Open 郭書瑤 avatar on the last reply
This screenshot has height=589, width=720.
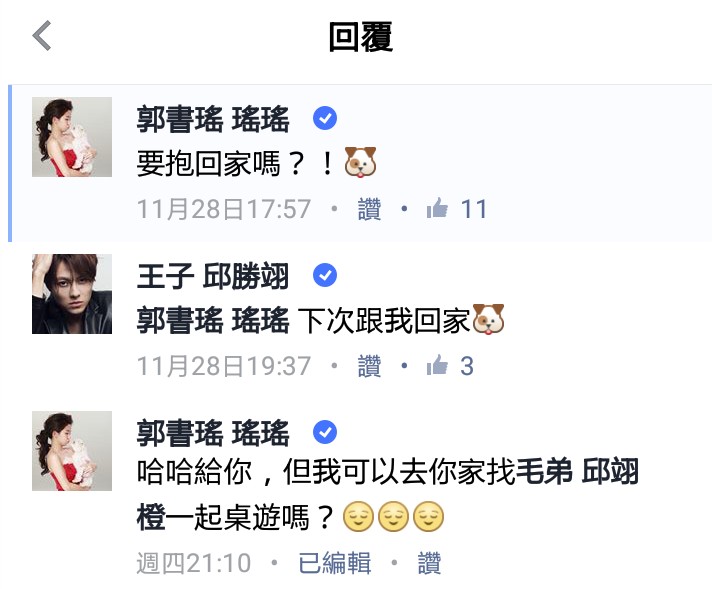[x=72, y=451]
